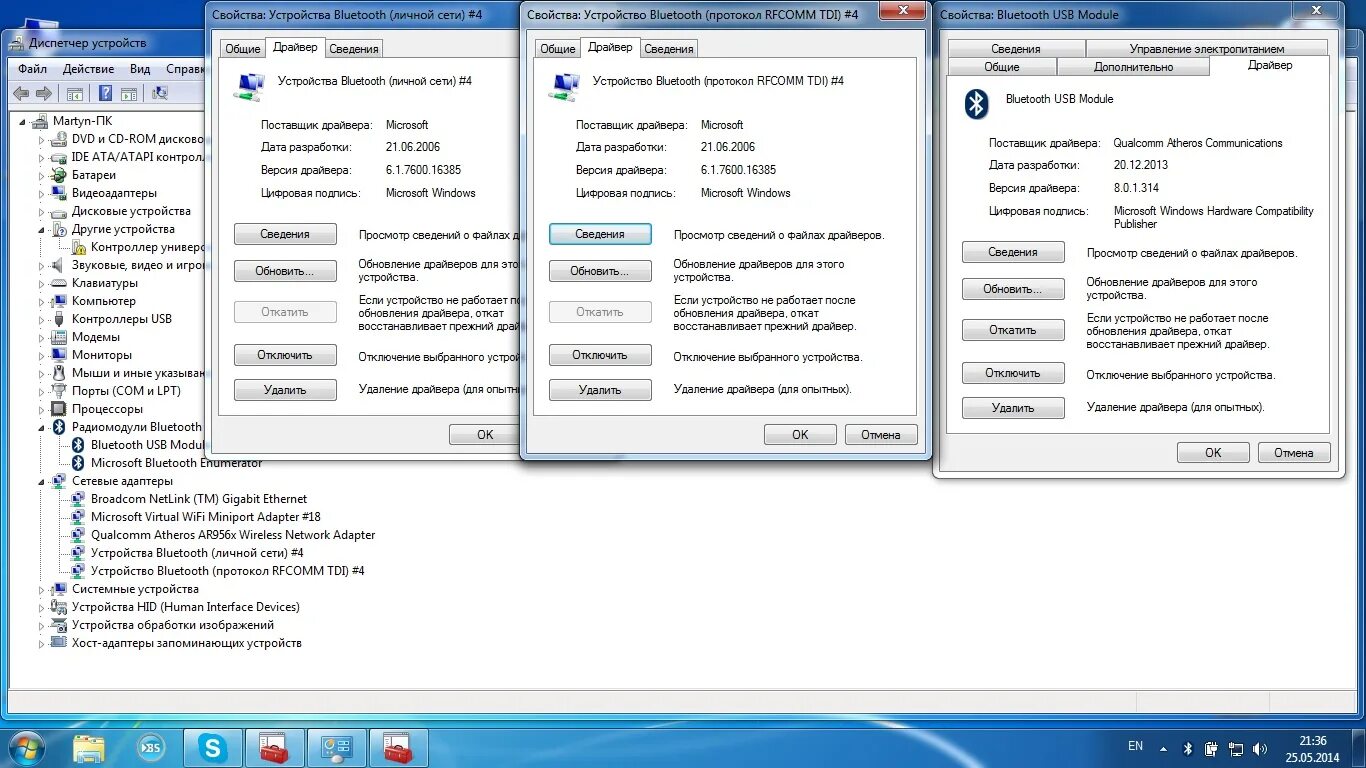Screen dimensions: 1366x768
Task: Click the power/plug battery icon in the tray
Action: pos(1211,747)
